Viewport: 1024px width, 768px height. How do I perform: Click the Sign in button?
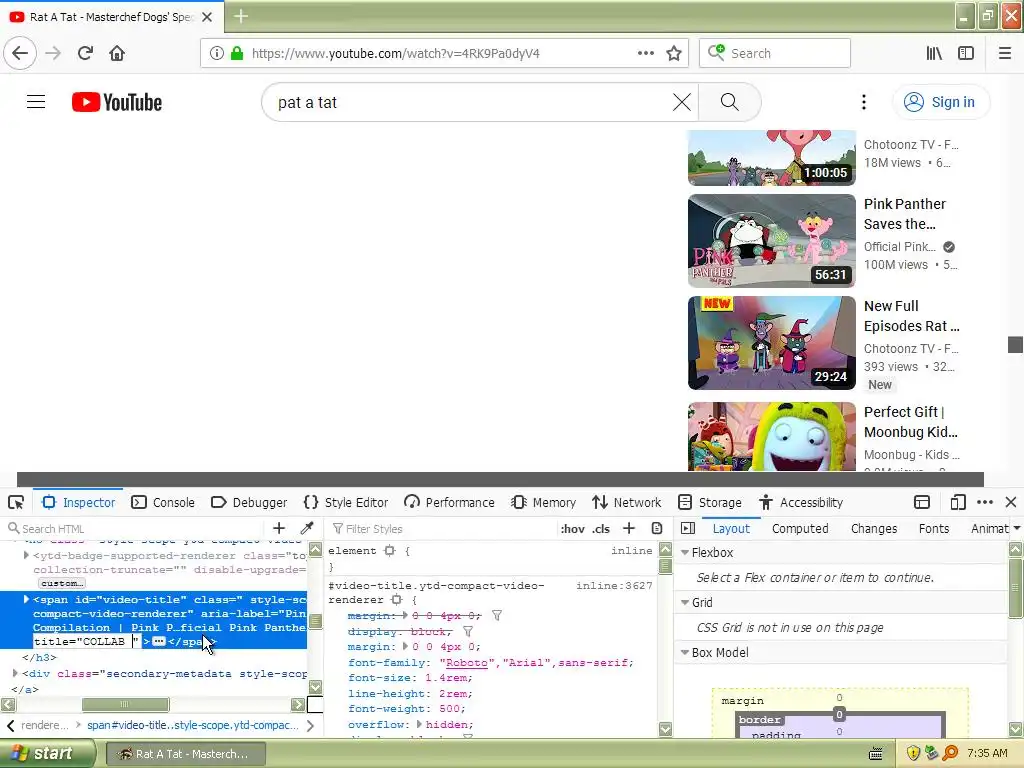(941, 102)
